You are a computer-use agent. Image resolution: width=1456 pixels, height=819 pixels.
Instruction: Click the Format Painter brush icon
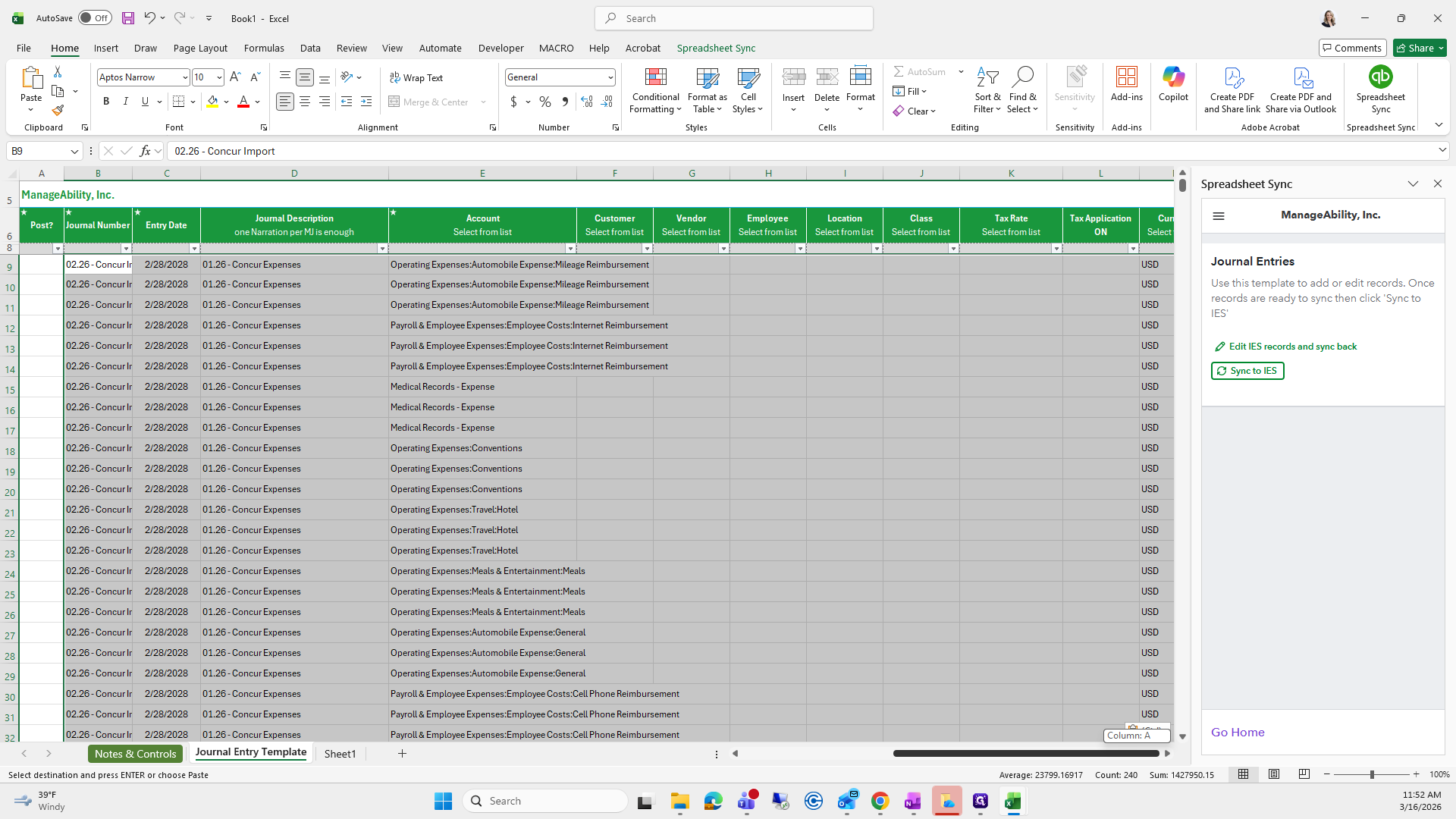tap(58, 111)
